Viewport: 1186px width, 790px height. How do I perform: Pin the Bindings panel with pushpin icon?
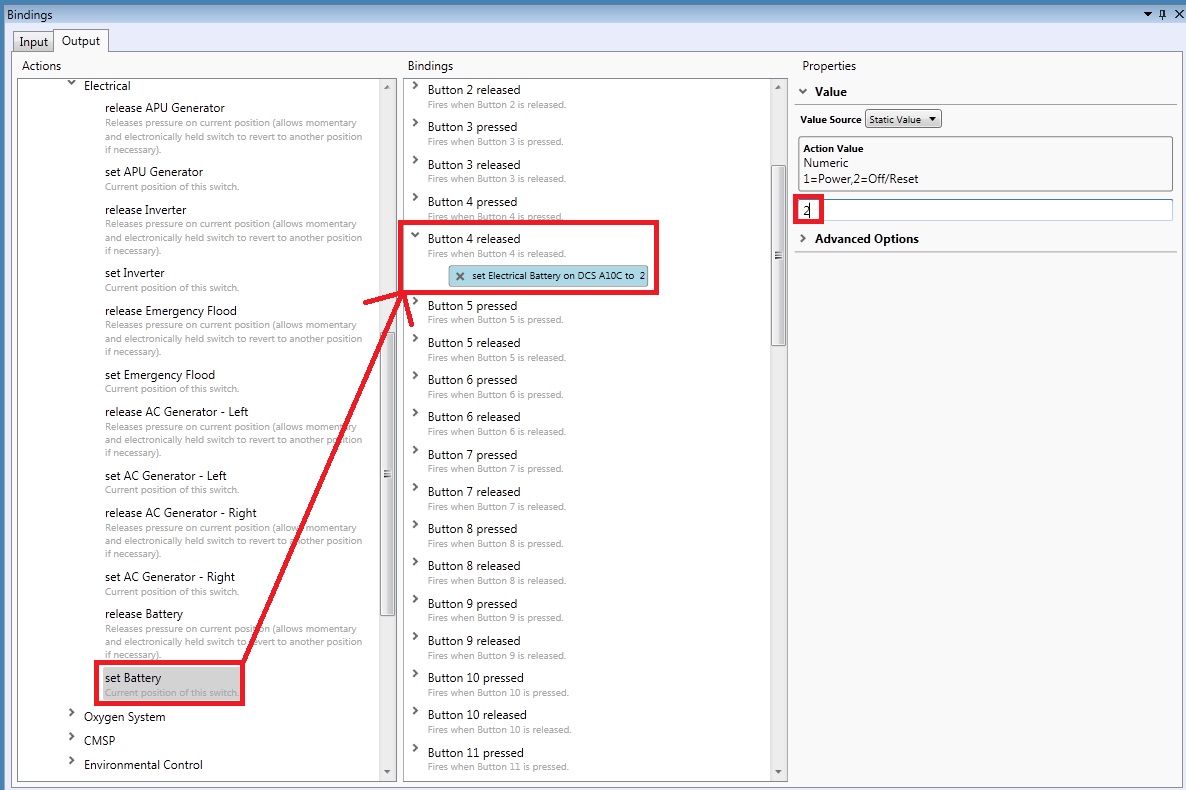point(1163,14)
